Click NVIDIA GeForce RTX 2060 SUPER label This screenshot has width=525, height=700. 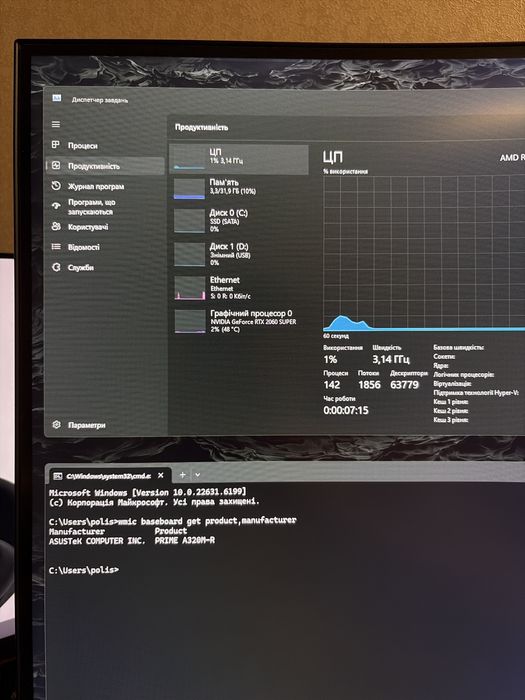pos(253,321)
